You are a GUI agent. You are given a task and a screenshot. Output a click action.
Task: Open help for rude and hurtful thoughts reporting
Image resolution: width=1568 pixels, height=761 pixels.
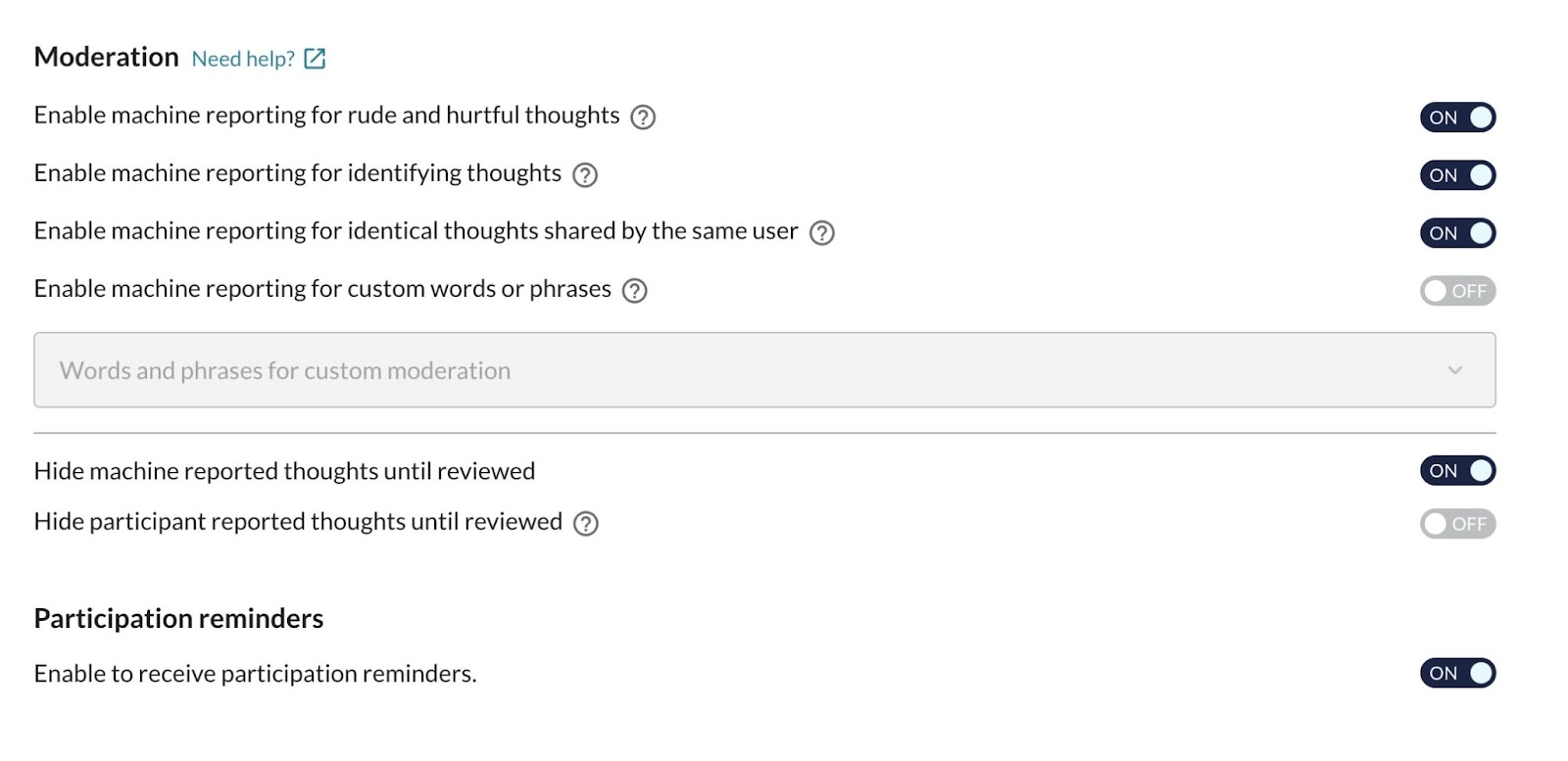tap(642, 118)
